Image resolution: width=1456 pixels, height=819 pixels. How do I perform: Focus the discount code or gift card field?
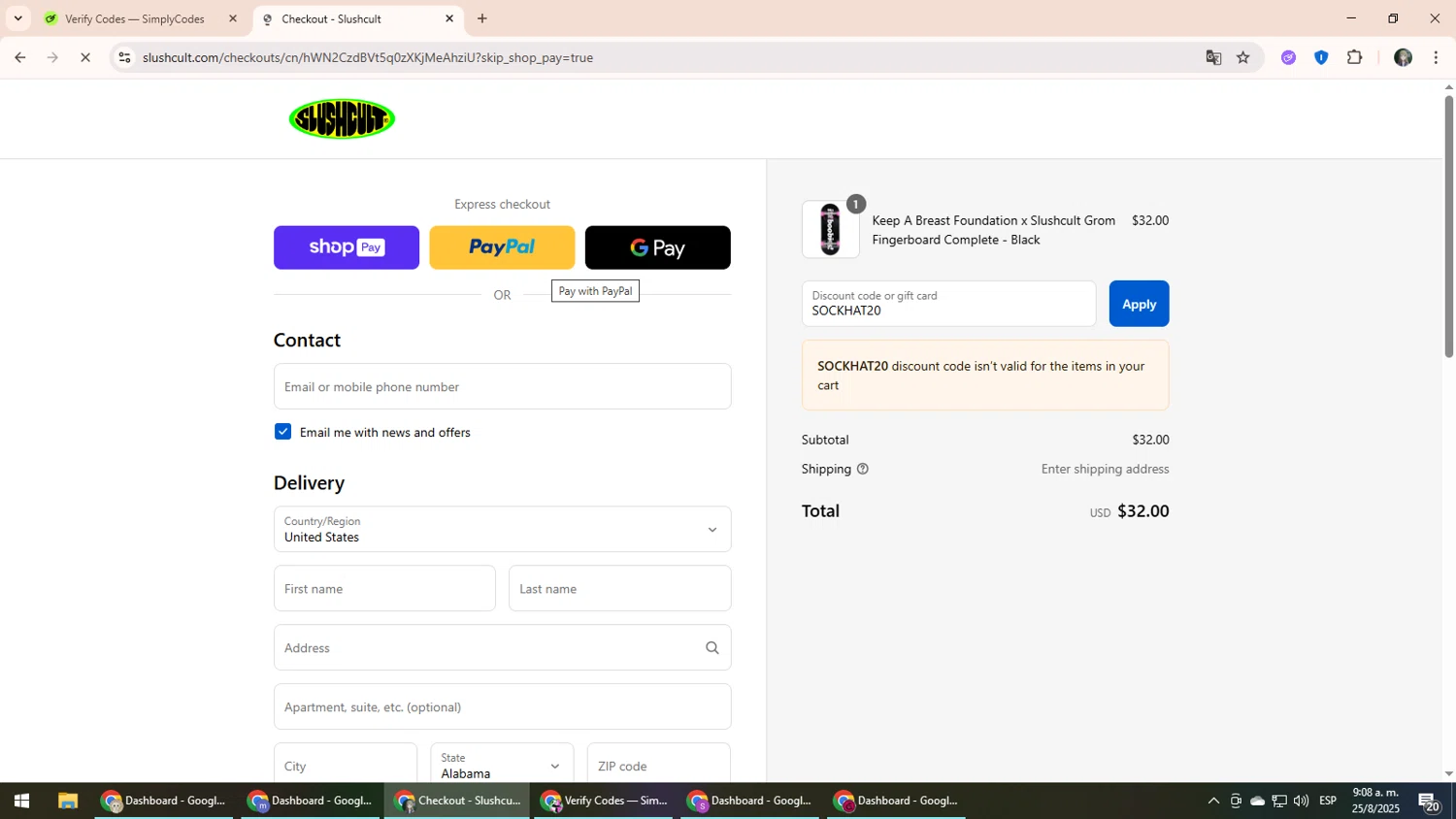(x=948, y=304)
